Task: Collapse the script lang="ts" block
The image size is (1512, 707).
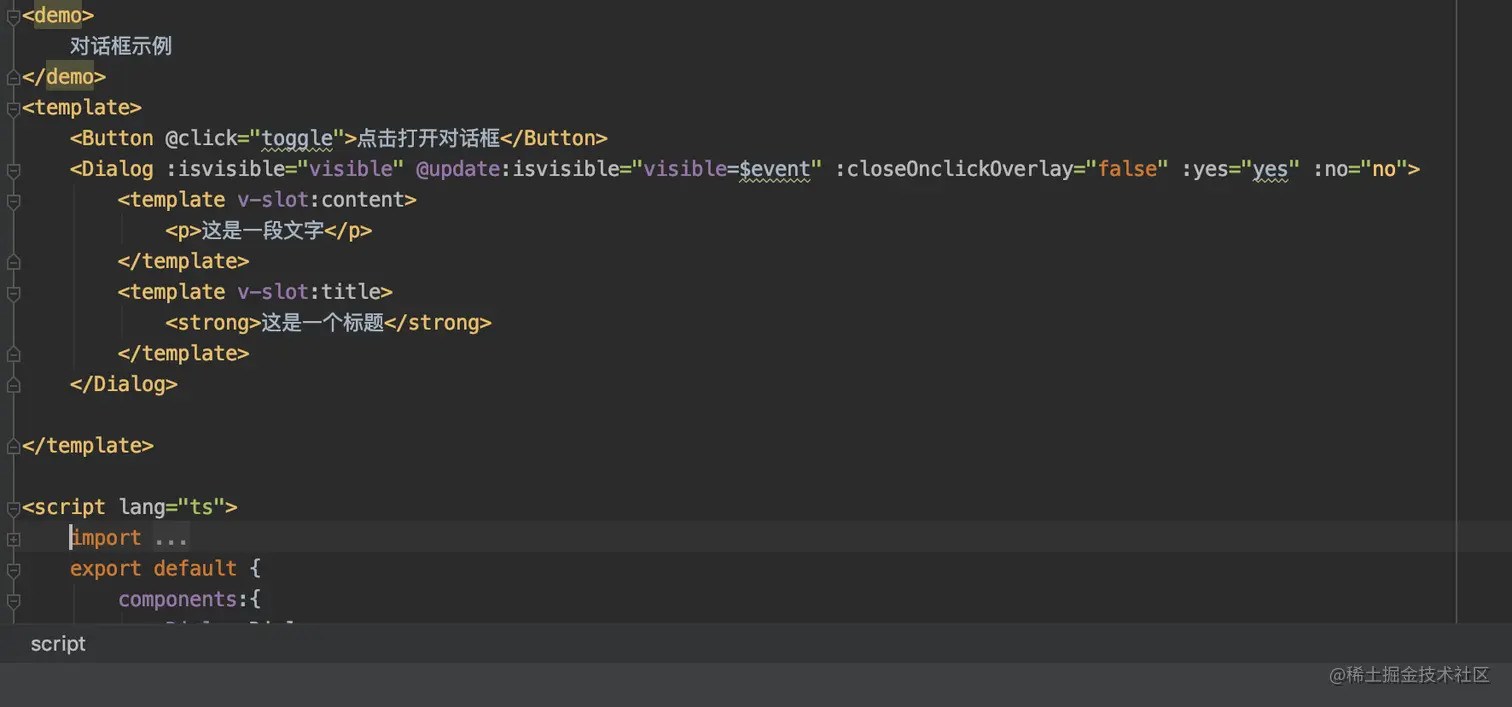Action: pos(13,507)
